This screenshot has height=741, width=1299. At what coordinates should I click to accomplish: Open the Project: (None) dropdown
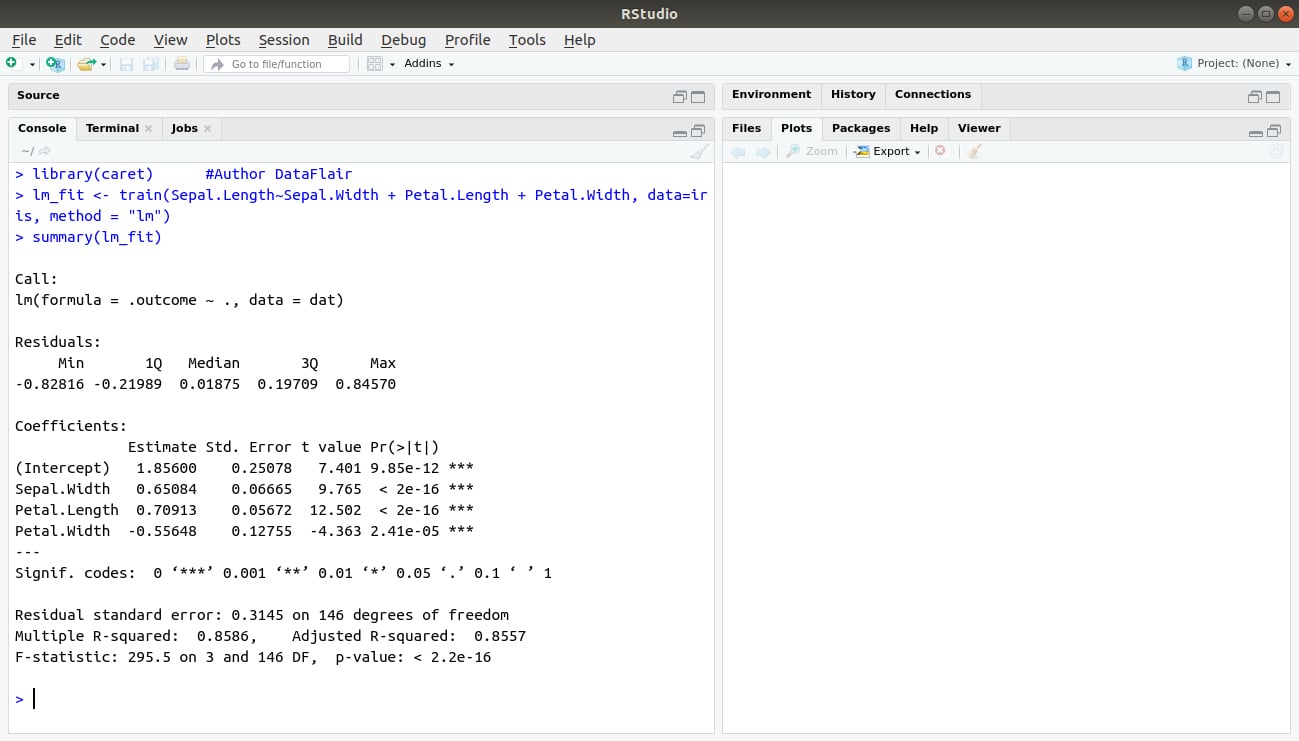(x=1235, y=63)
